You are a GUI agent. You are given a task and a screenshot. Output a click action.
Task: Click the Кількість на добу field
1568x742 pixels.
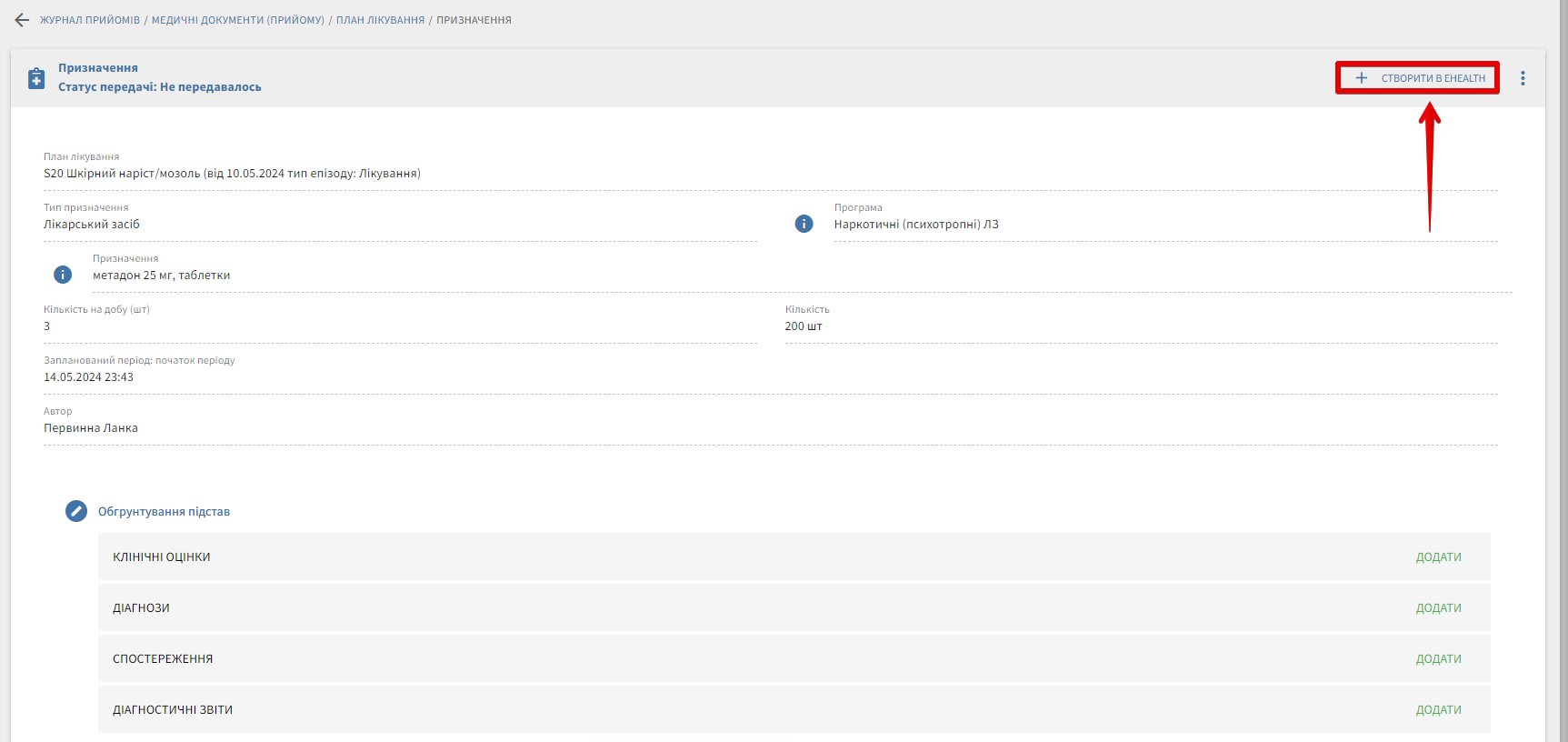click(400, 326)
